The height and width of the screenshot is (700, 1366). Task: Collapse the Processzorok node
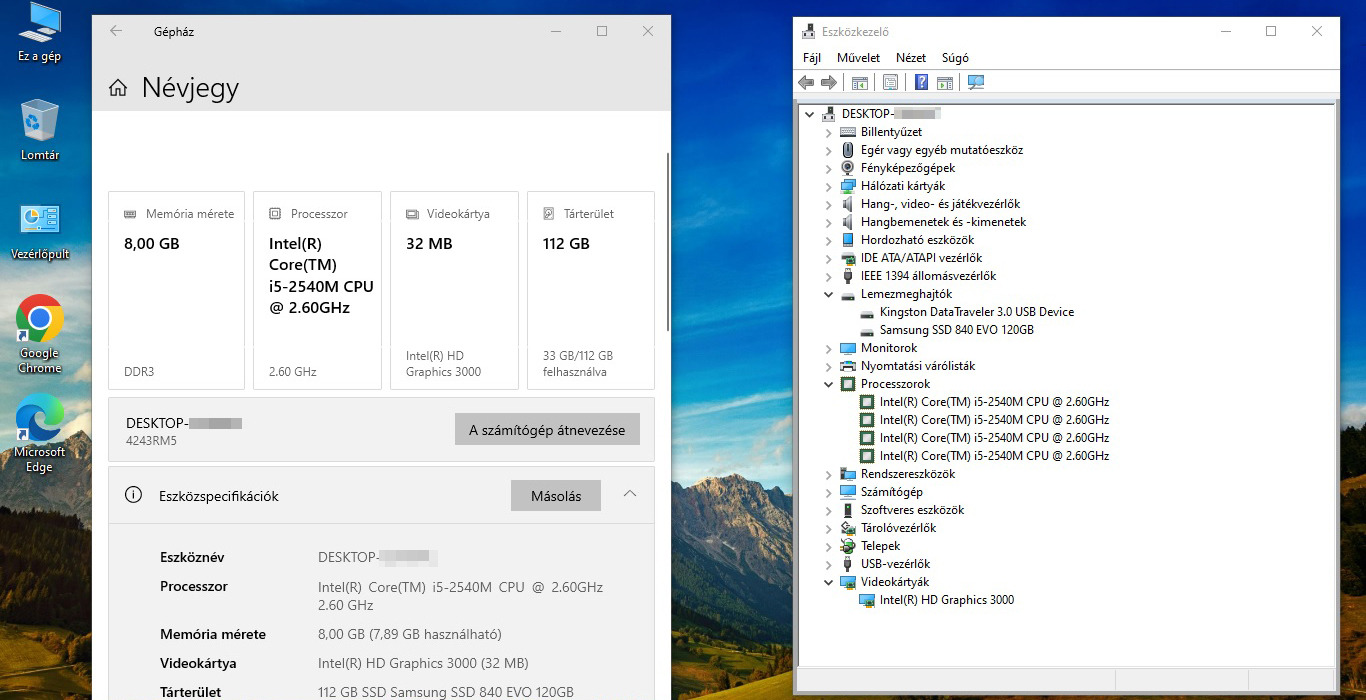point(828,384)
